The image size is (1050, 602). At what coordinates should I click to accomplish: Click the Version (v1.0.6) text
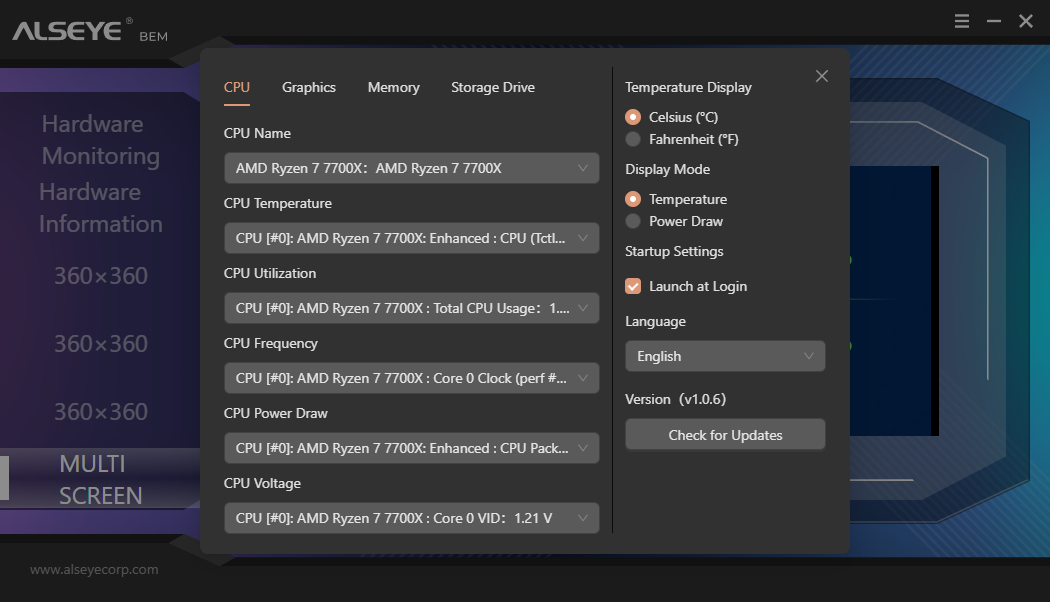click(x=675, y=400)
